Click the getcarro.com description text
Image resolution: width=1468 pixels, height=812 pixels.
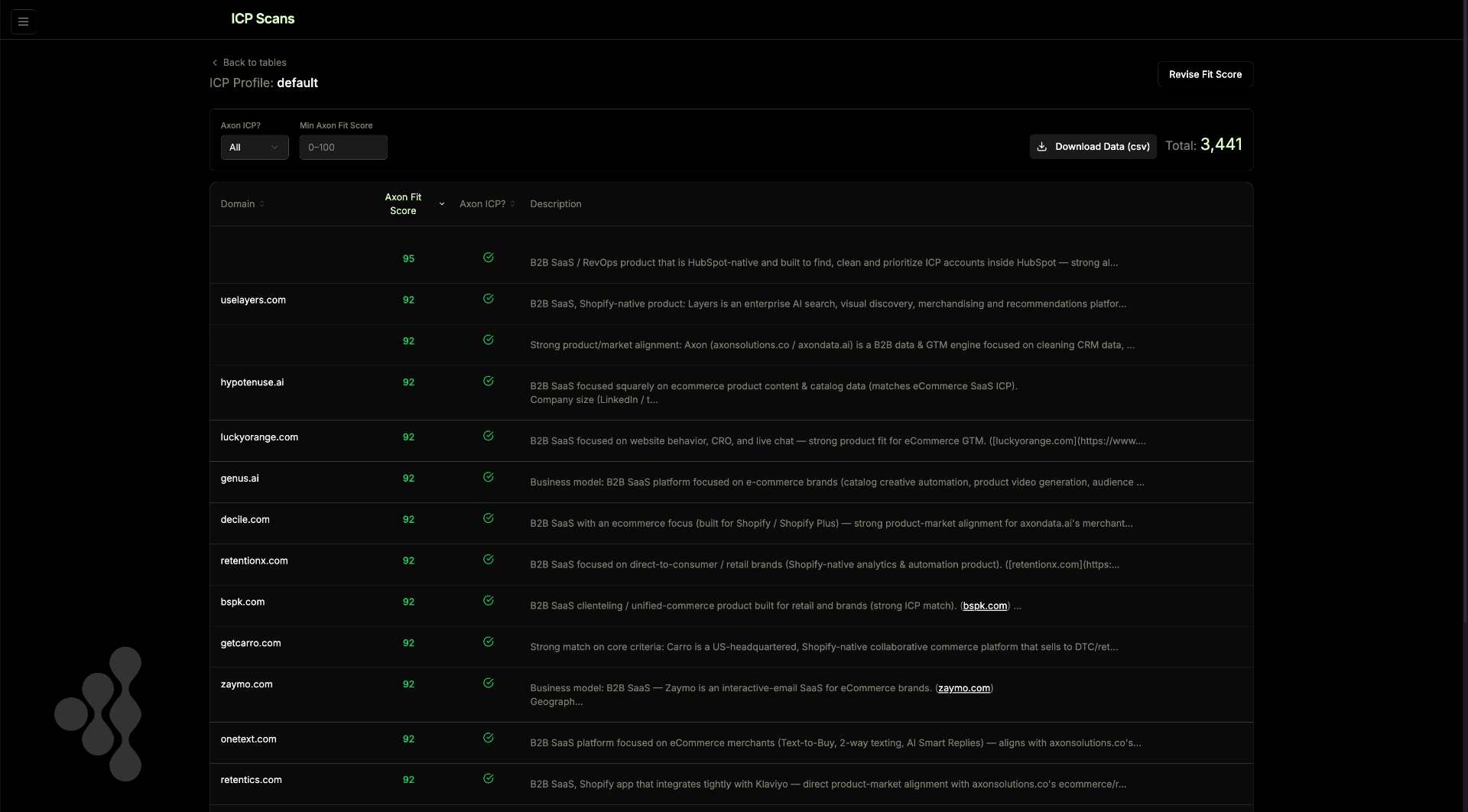823,647
